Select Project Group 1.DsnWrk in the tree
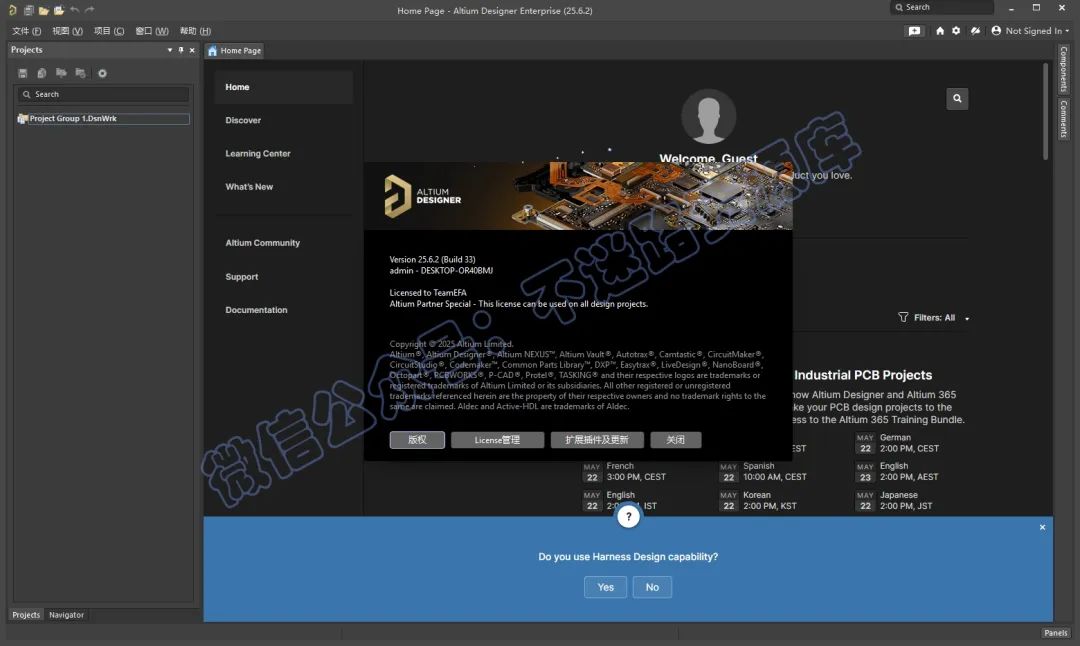The width and height of the screenshot is (1080, 646). (x=103, y=118)
